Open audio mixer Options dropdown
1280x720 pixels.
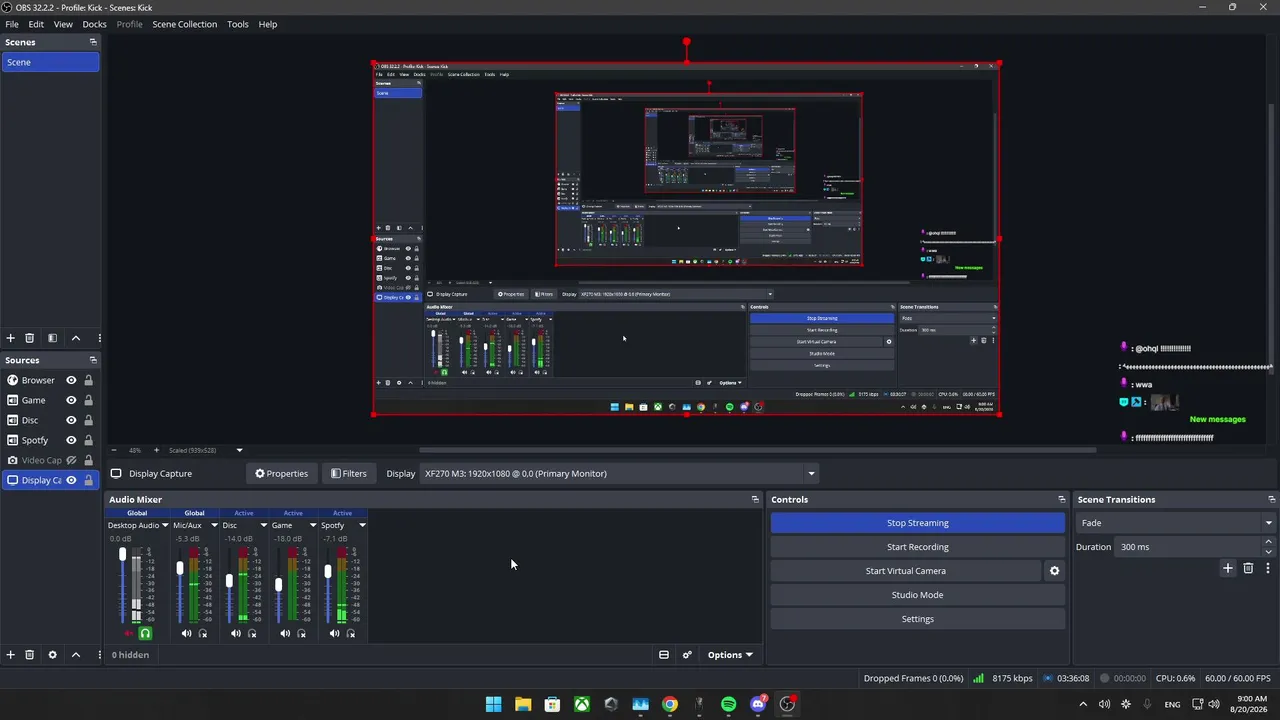pos(730,655)
